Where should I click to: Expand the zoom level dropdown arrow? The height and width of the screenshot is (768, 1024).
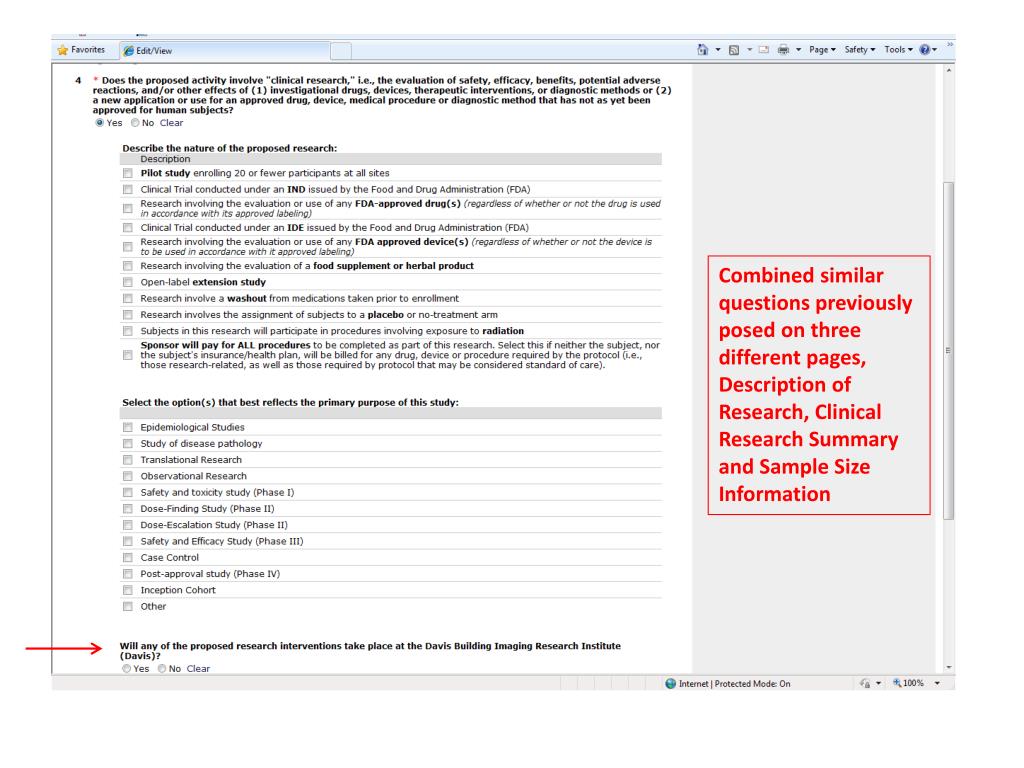[937, 684]
